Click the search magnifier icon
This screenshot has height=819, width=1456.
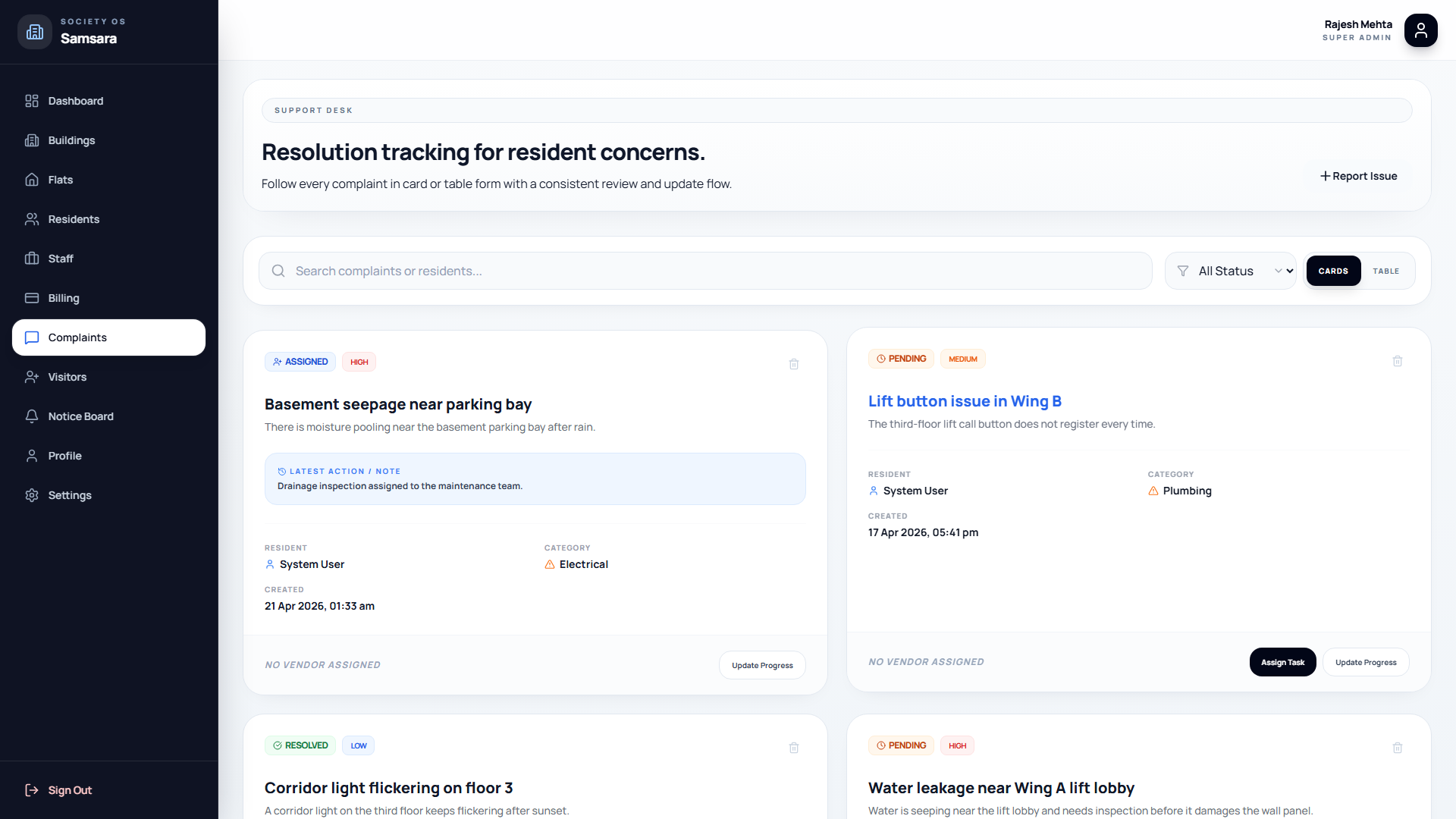[x=278, y=271]
